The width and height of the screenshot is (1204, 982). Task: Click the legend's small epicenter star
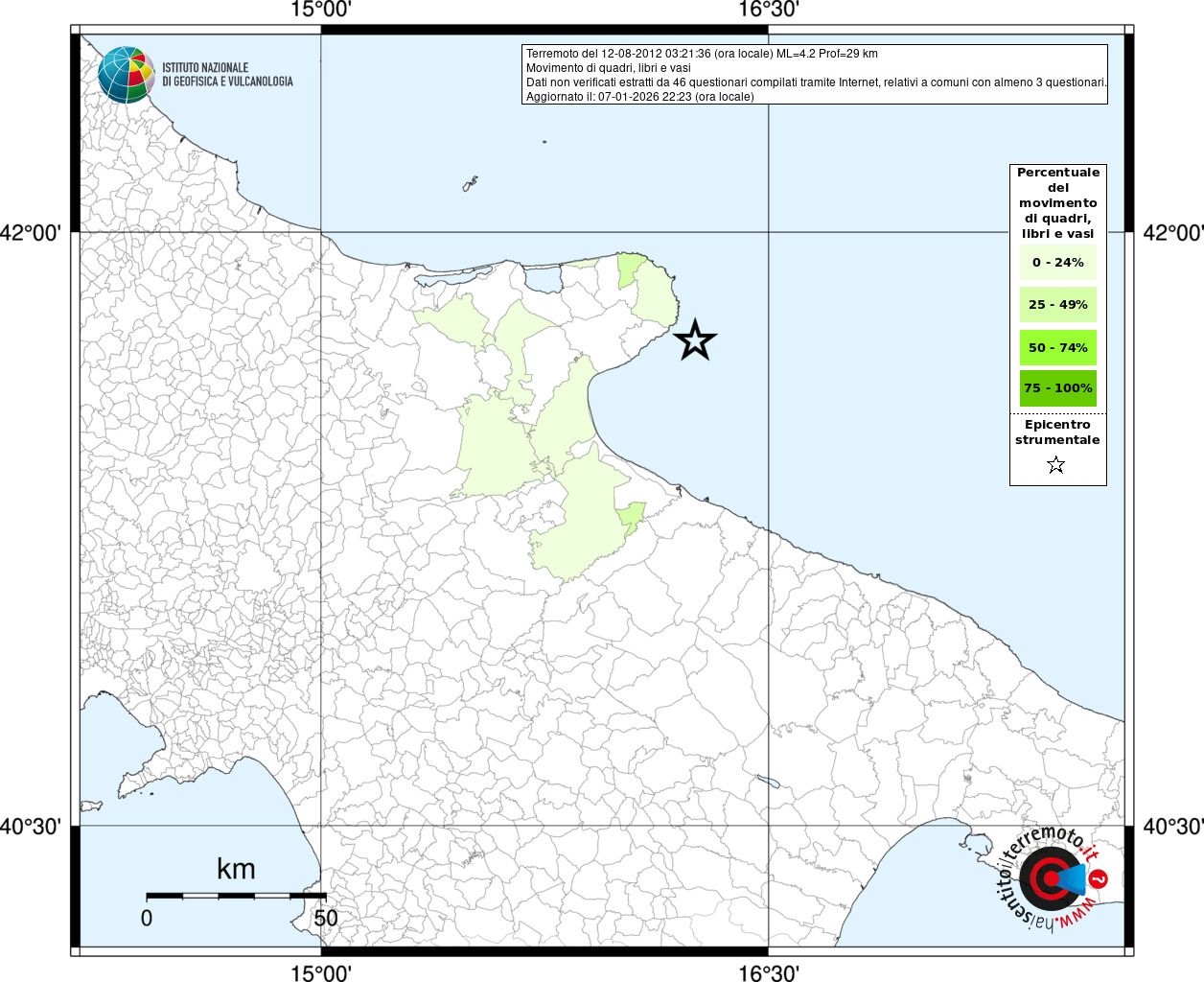(1056, 465)
